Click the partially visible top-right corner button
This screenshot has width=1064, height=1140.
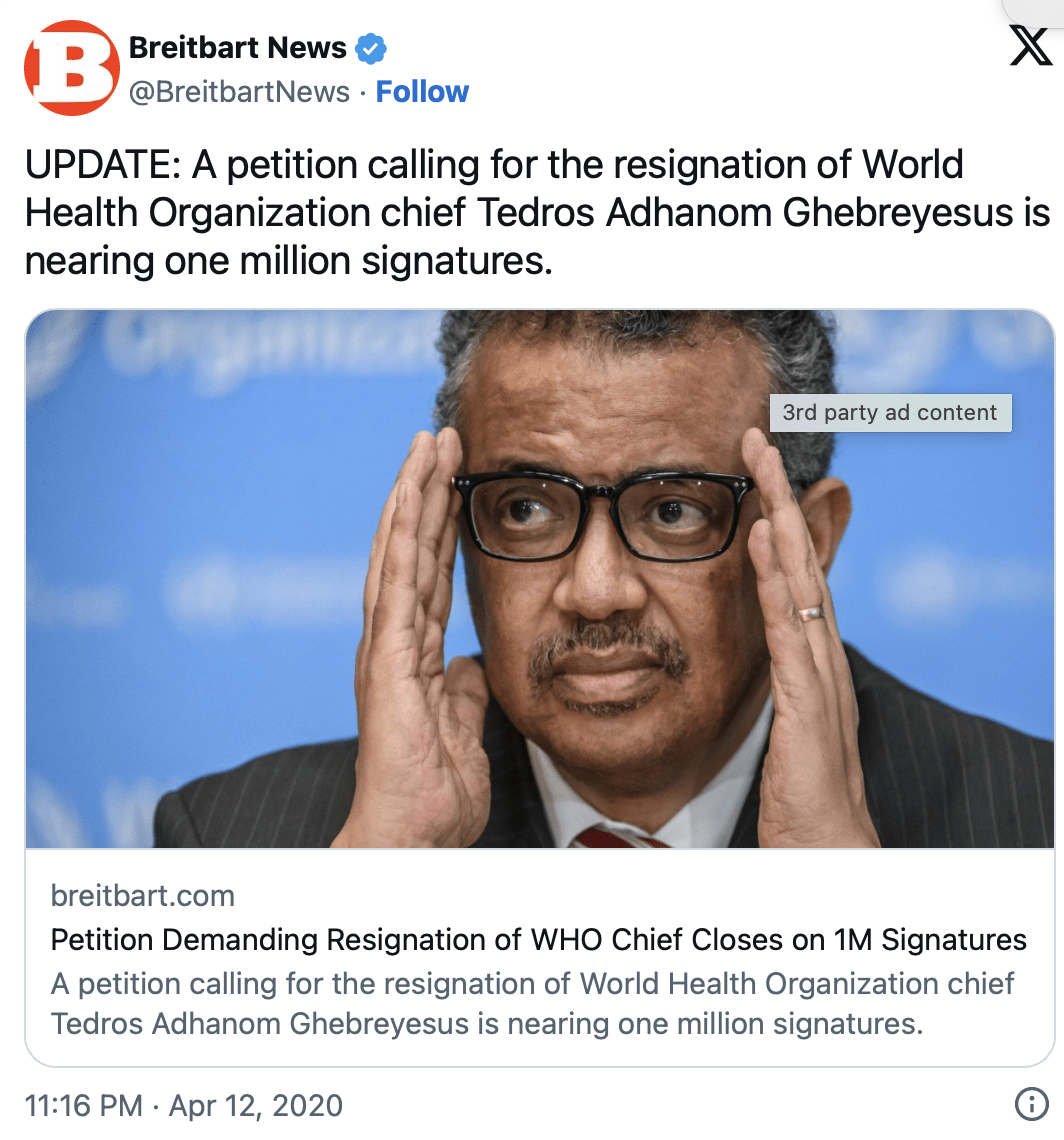(1033, 11)
